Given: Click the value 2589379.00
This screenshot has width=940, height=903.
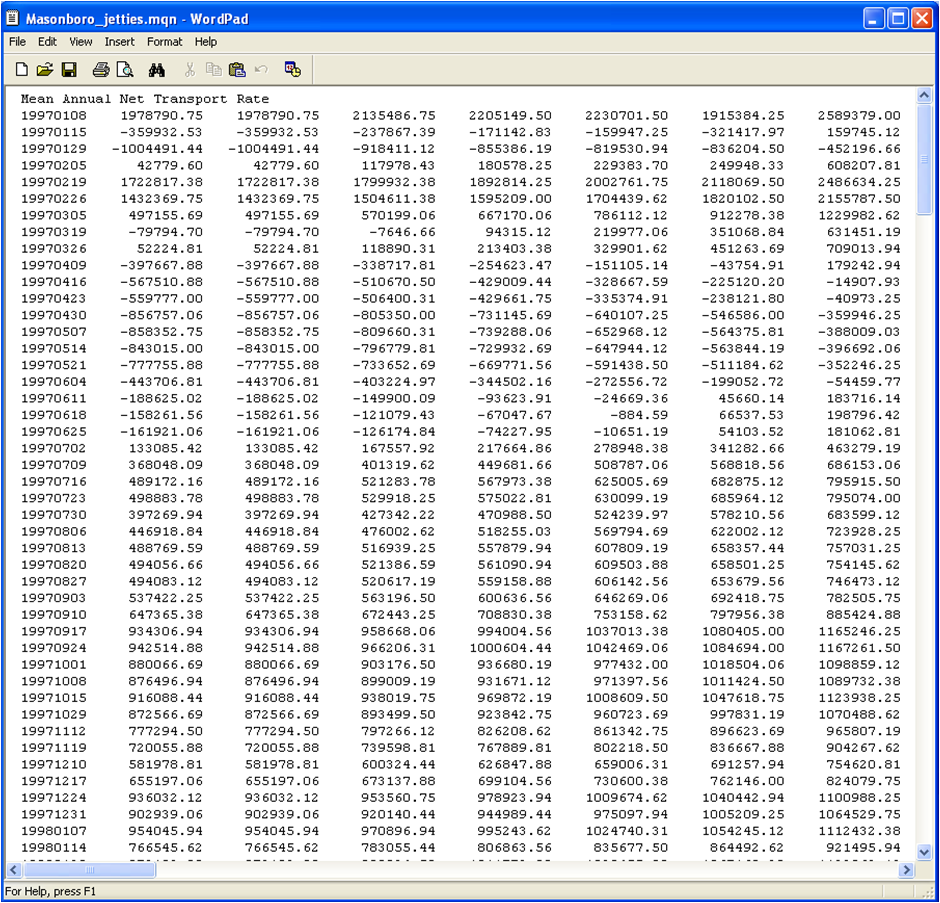Looking at the screenshot, I should tap(859, 115).
